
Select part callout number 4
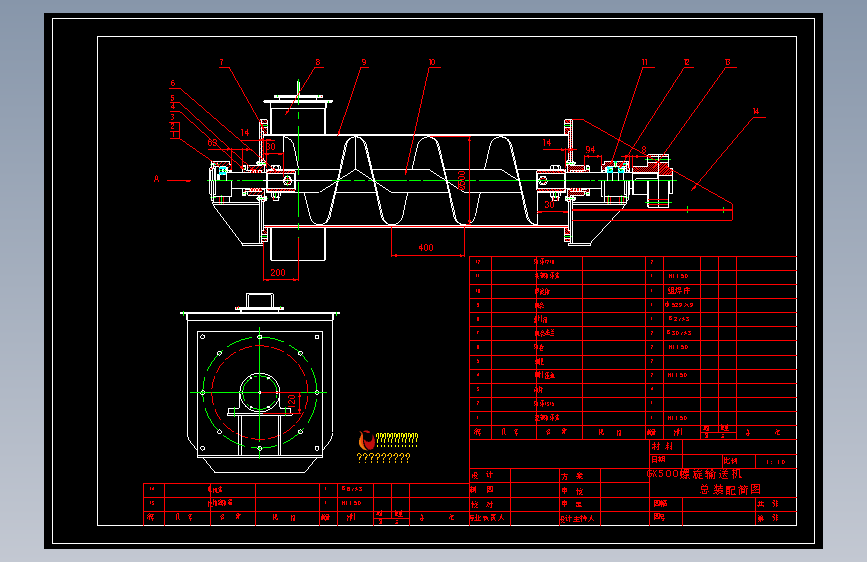(x=173, y=106)
